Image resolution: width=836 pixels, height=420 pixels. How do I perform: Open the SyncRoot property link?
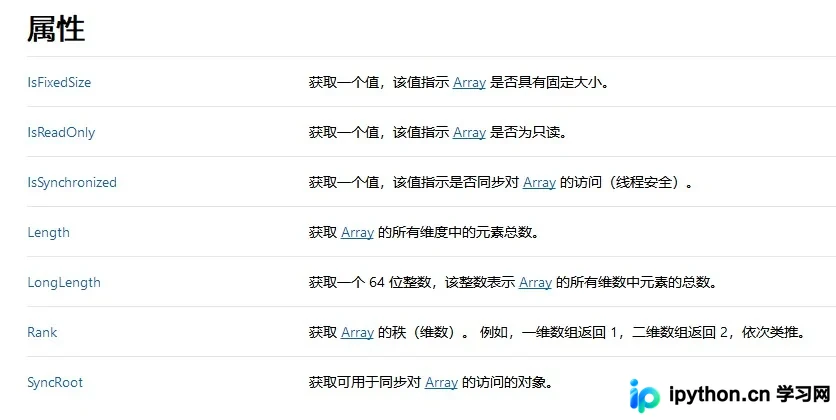click(55, 383)
